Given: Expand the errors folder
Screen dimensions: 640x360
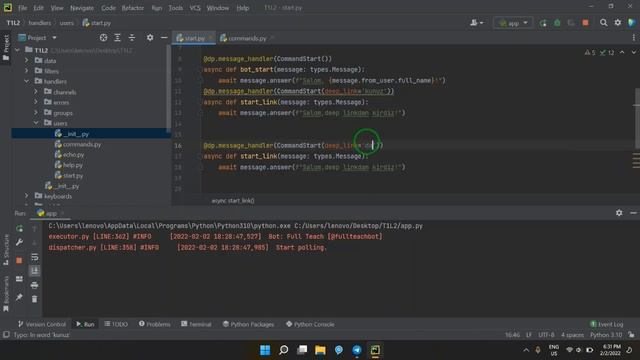Looking at the screenshot, I should coord(36,102).
